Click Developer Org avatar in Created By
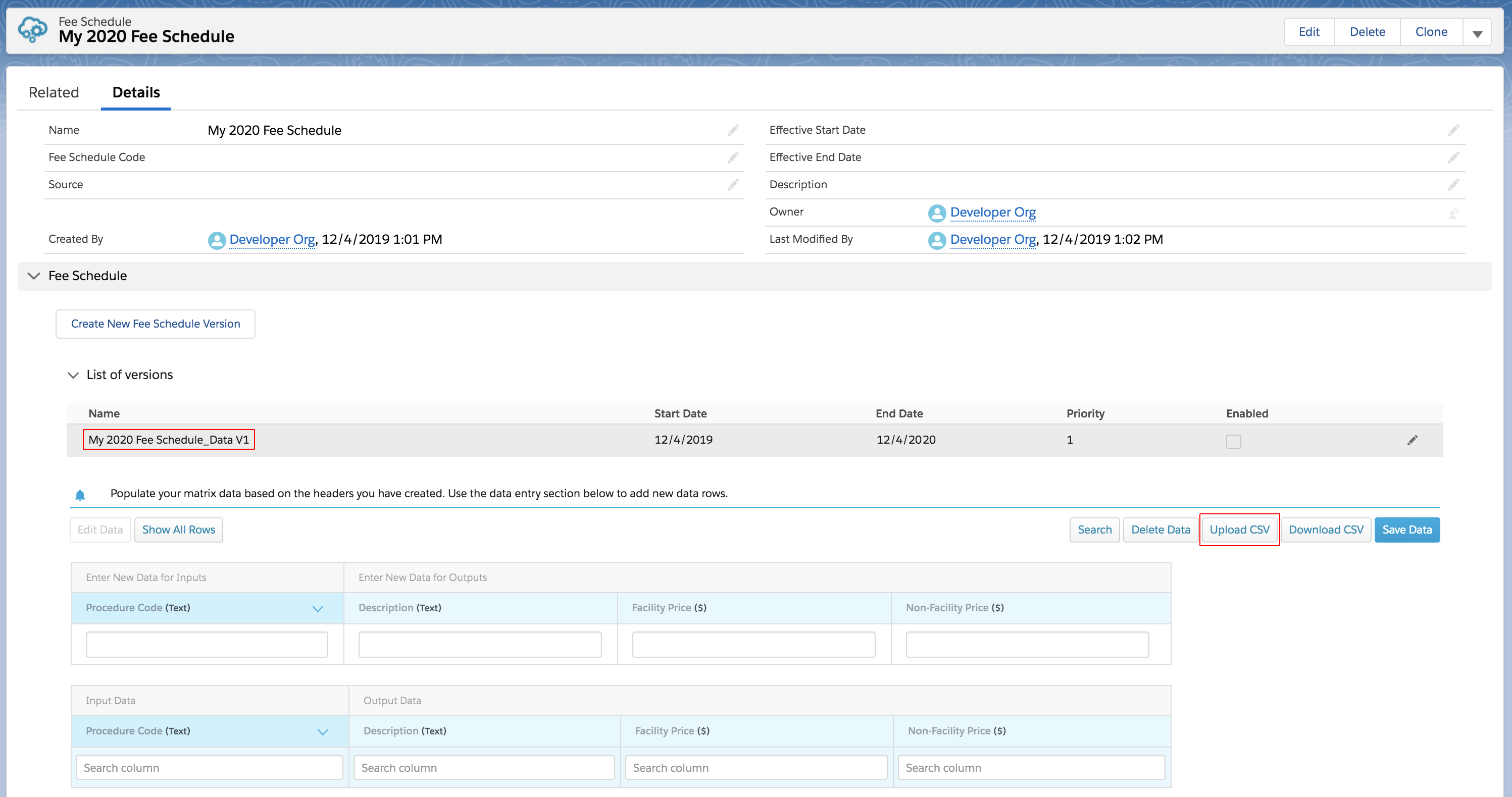The image size is (1512, 797). (x=217, y=240)
